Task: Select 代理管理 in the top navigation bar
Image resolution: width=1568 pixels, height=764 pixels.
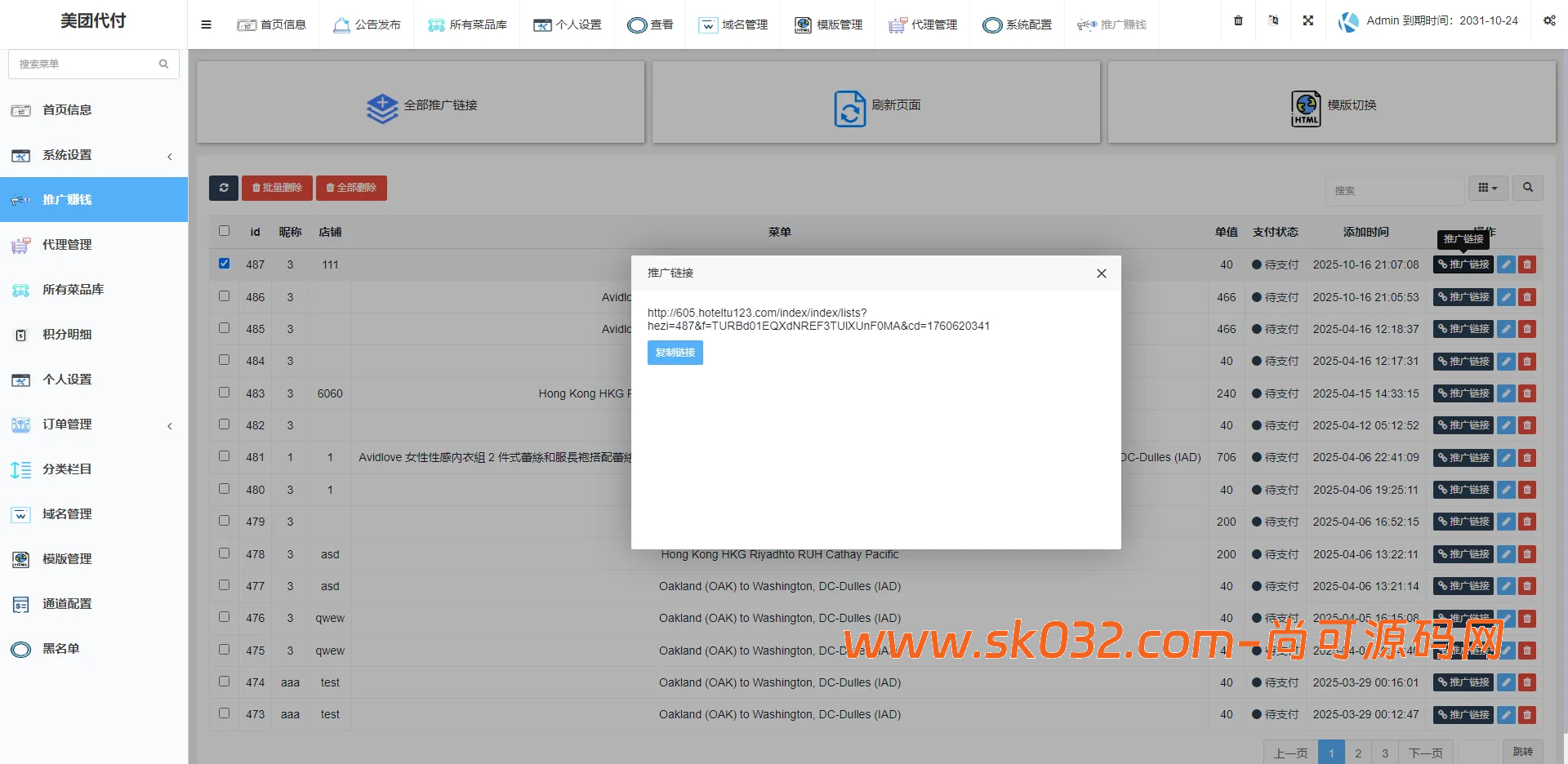Action: click(922, 24)
